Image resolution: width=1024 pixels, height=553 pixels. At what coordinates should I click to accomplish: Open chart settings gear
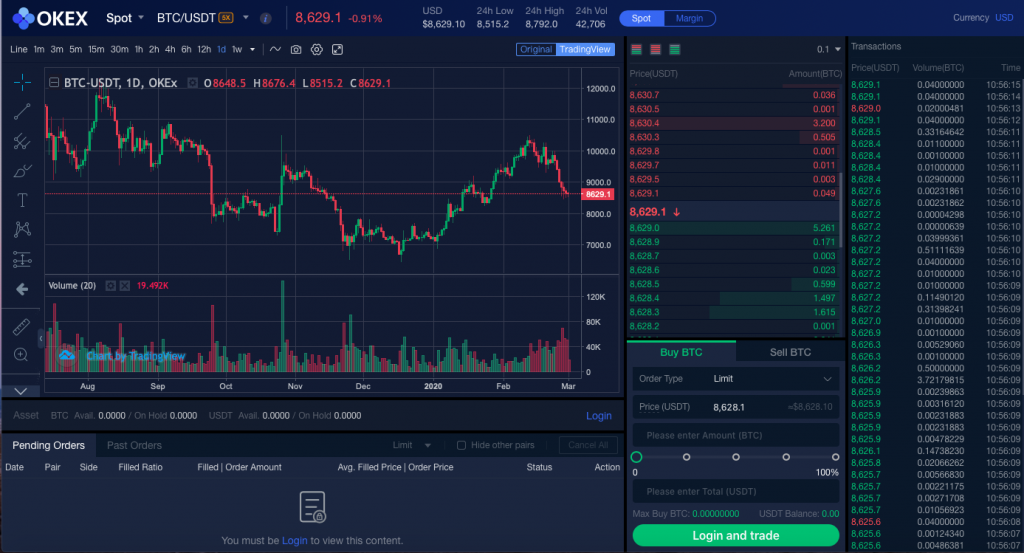[x=317, y=50]
